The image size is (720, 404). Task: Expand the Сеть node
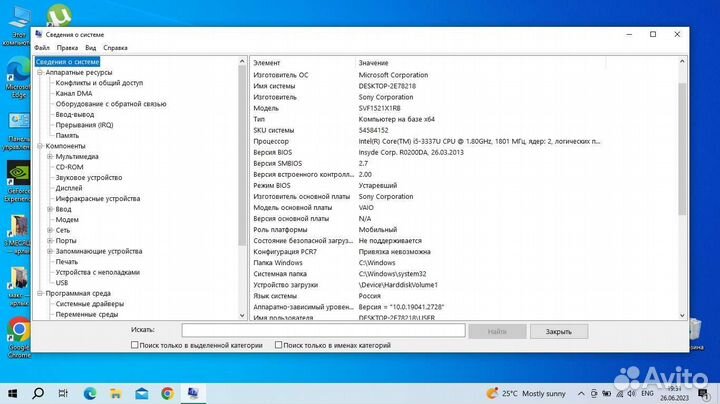tap(50, 230)
